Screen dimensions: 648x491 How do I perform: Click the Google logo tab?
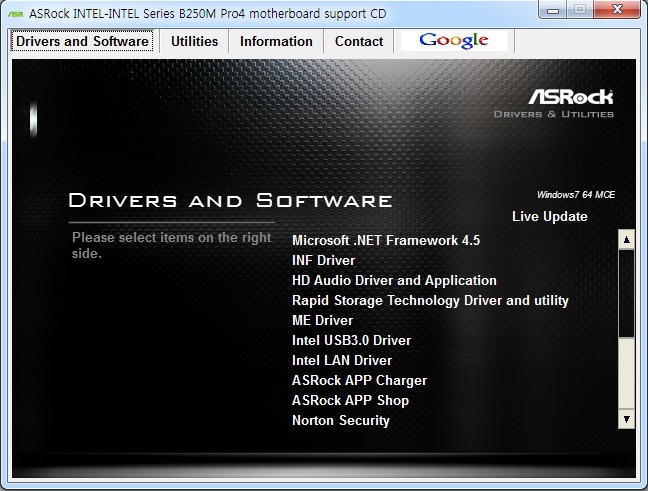454,41
